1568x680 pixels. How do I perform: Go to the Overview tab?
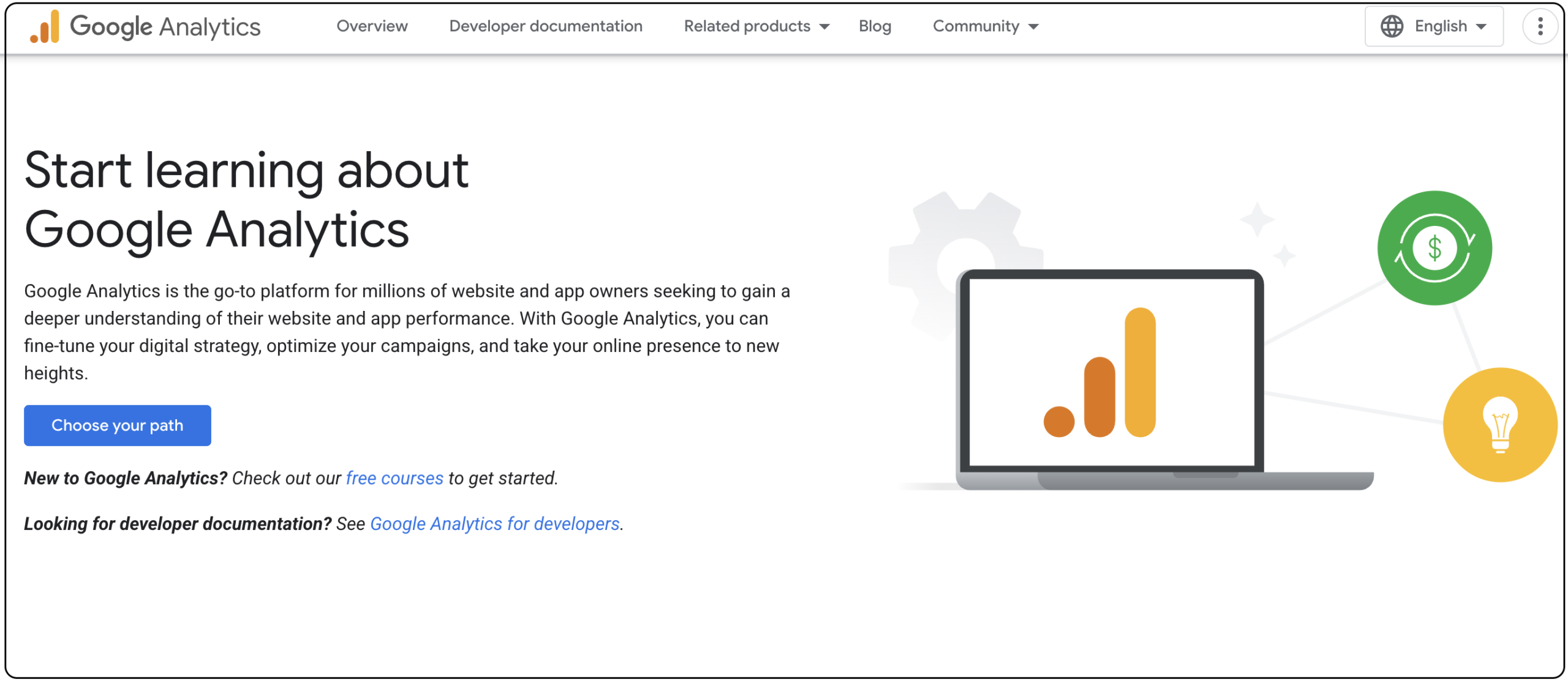coord(372,26)
